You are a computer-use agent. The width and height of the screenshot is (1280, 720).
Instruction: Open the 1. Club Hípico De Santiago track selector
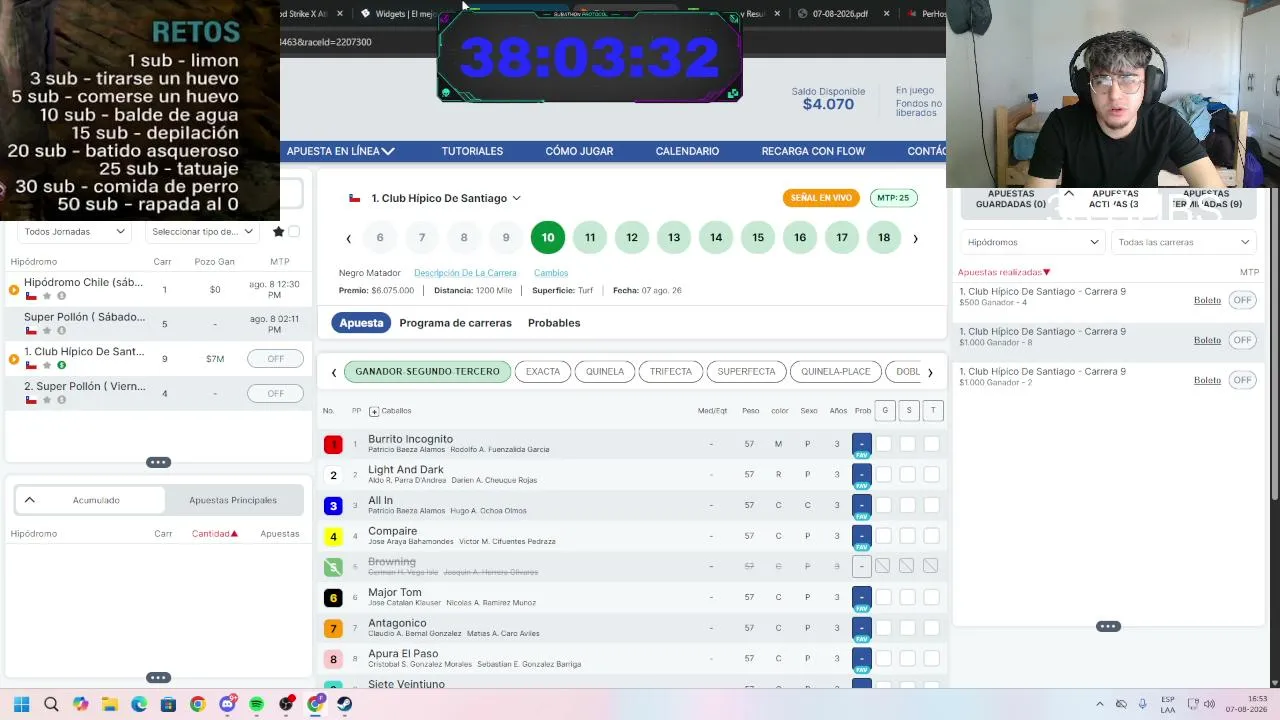coord(446,198)
